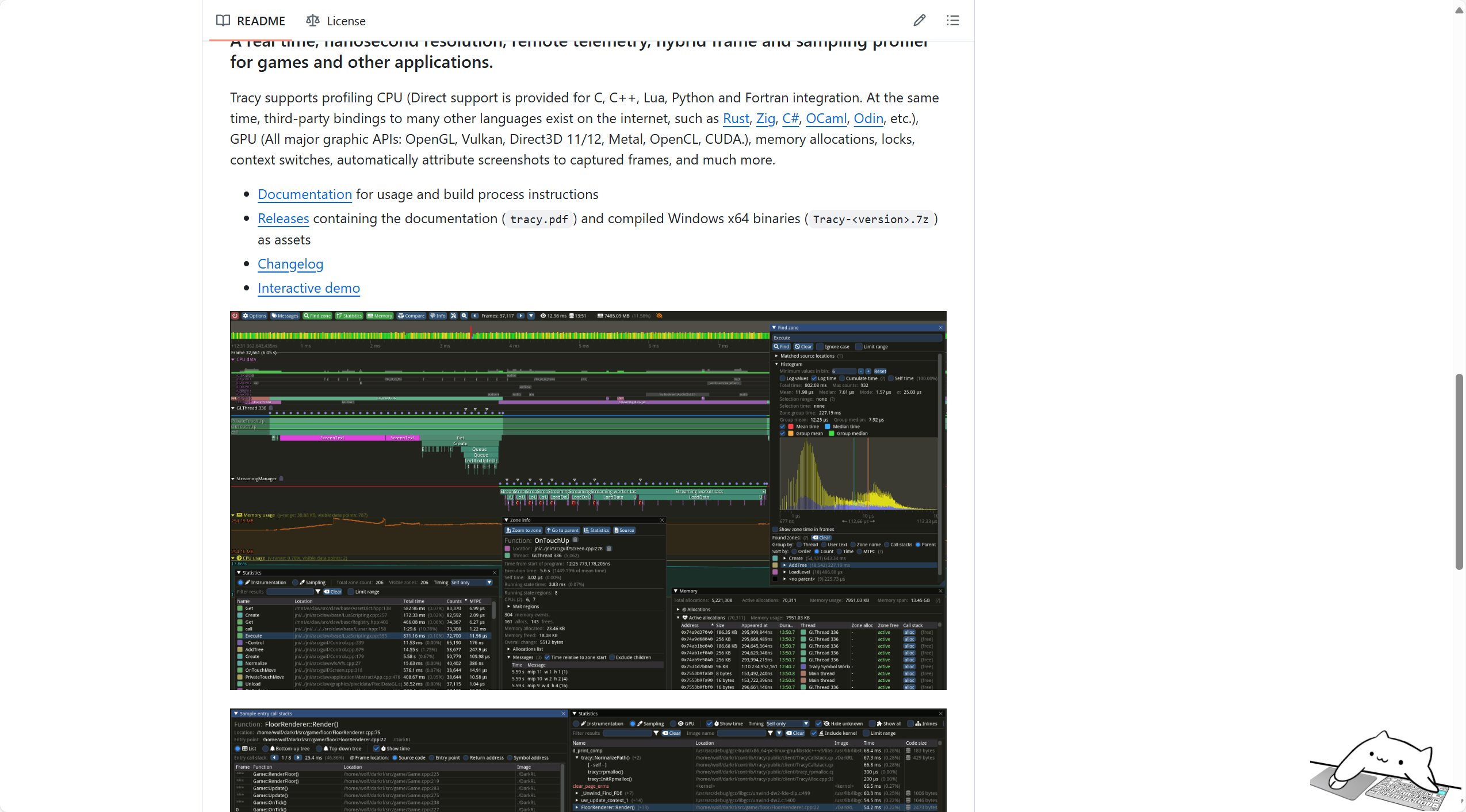Click the Find button in Find zone
Screen dimensions: 1466x812
[x=782, y=347]
